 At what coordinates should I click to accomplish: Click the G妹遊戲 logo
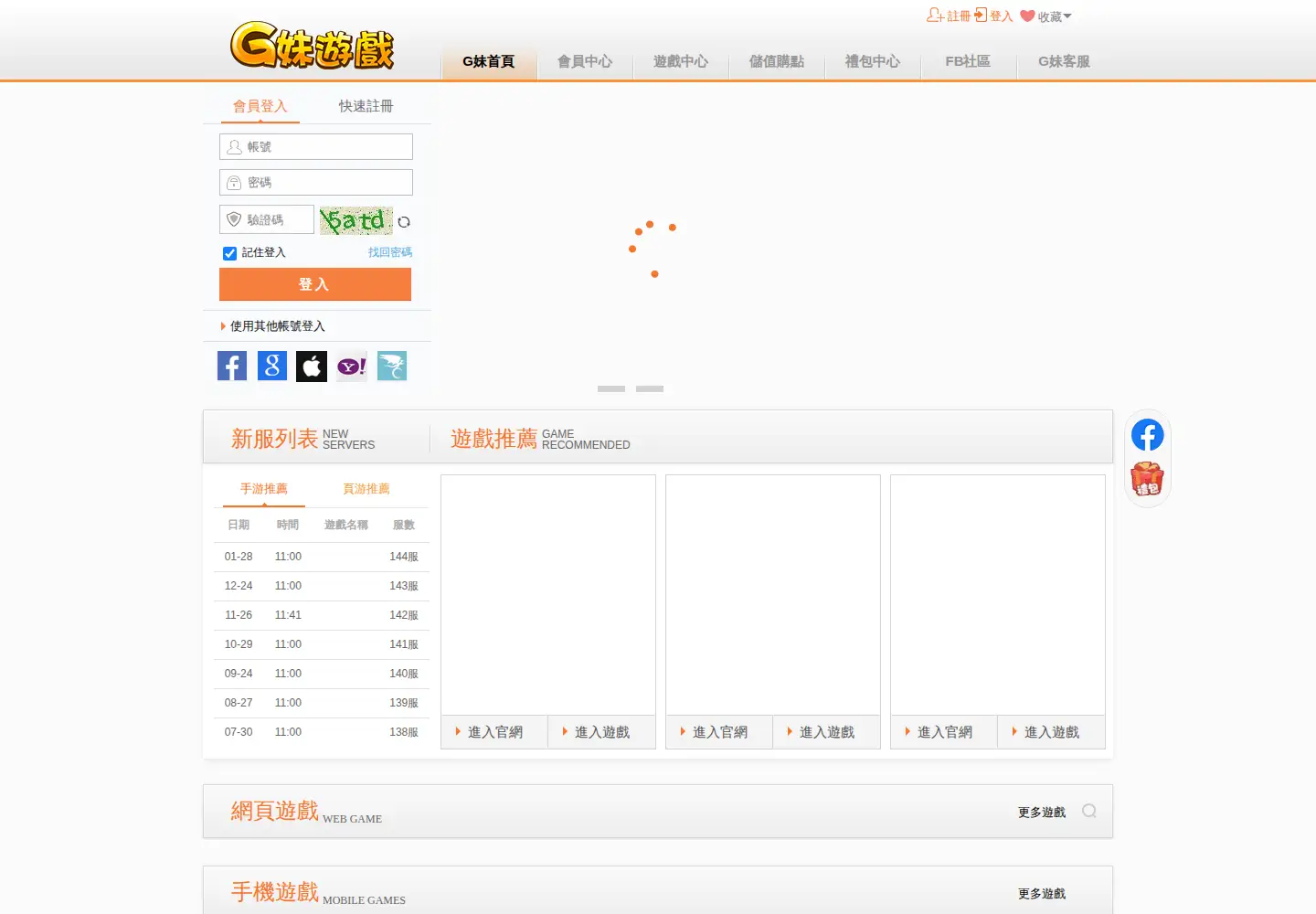click(x=312, y=46)
